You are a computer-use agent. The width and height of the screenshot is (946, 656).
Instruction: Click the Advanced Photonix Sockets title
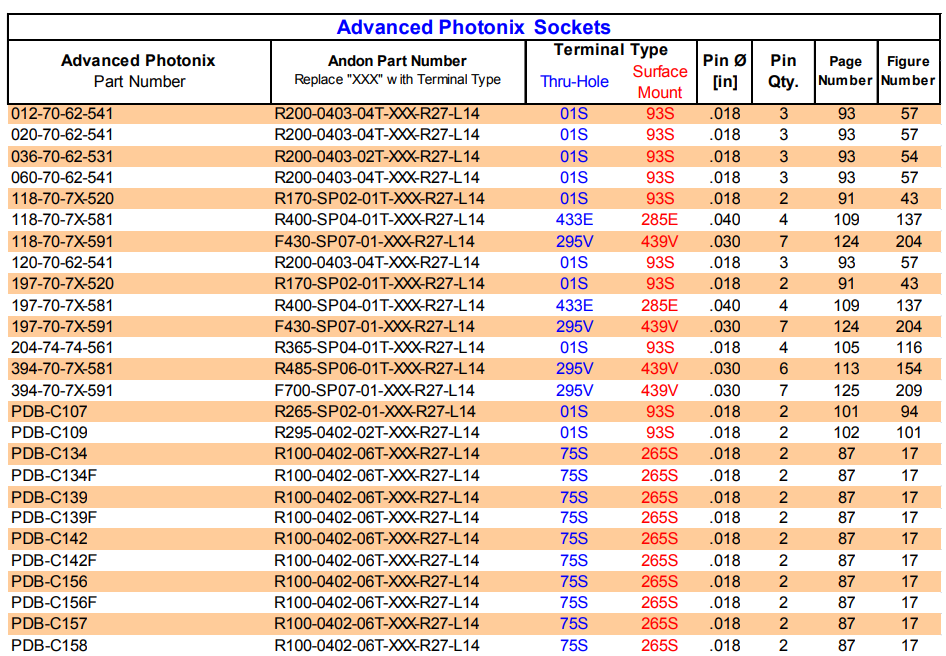(473, 27)
